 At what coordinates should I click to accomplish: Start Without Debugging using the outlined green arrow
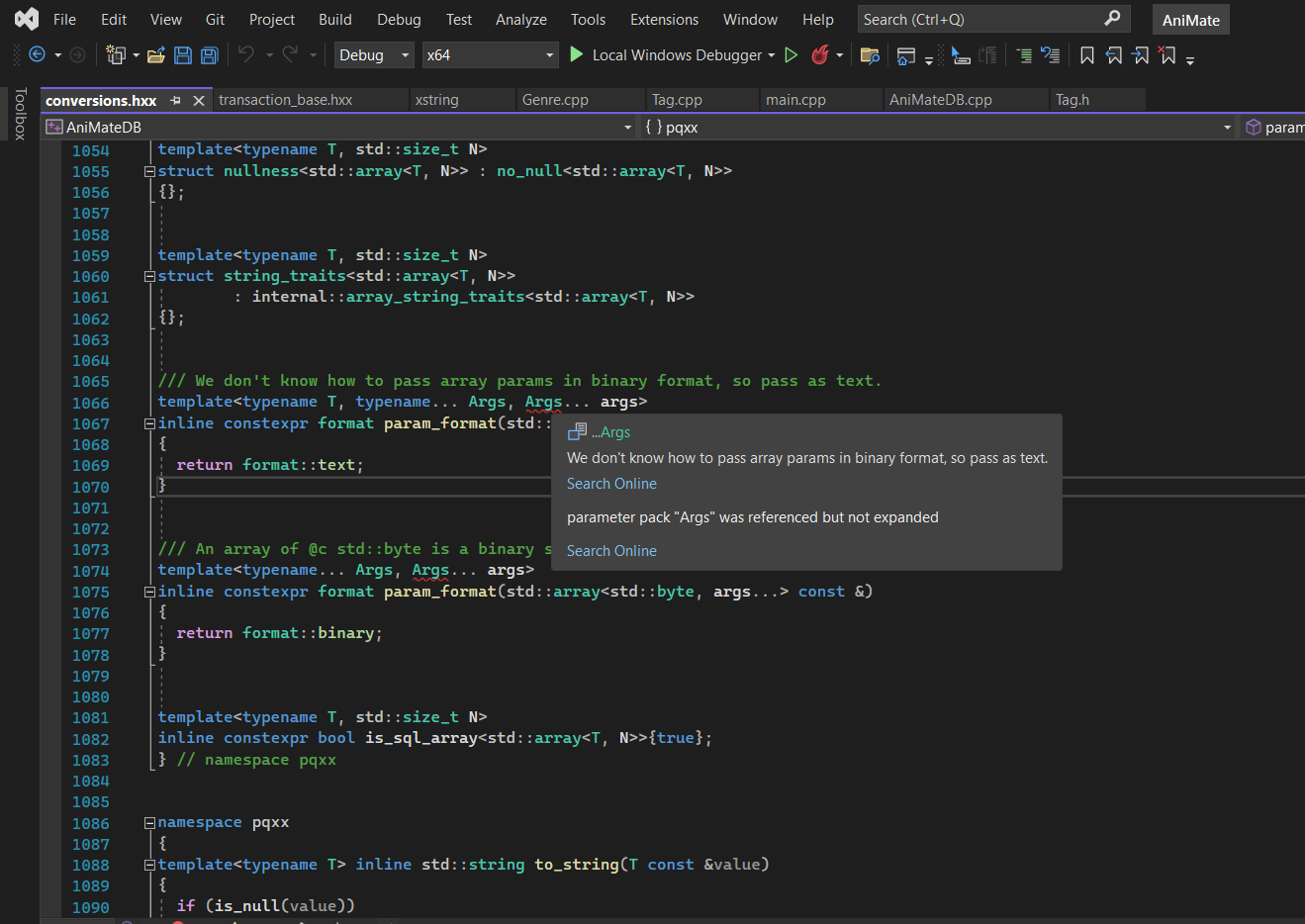coord(792,55)
